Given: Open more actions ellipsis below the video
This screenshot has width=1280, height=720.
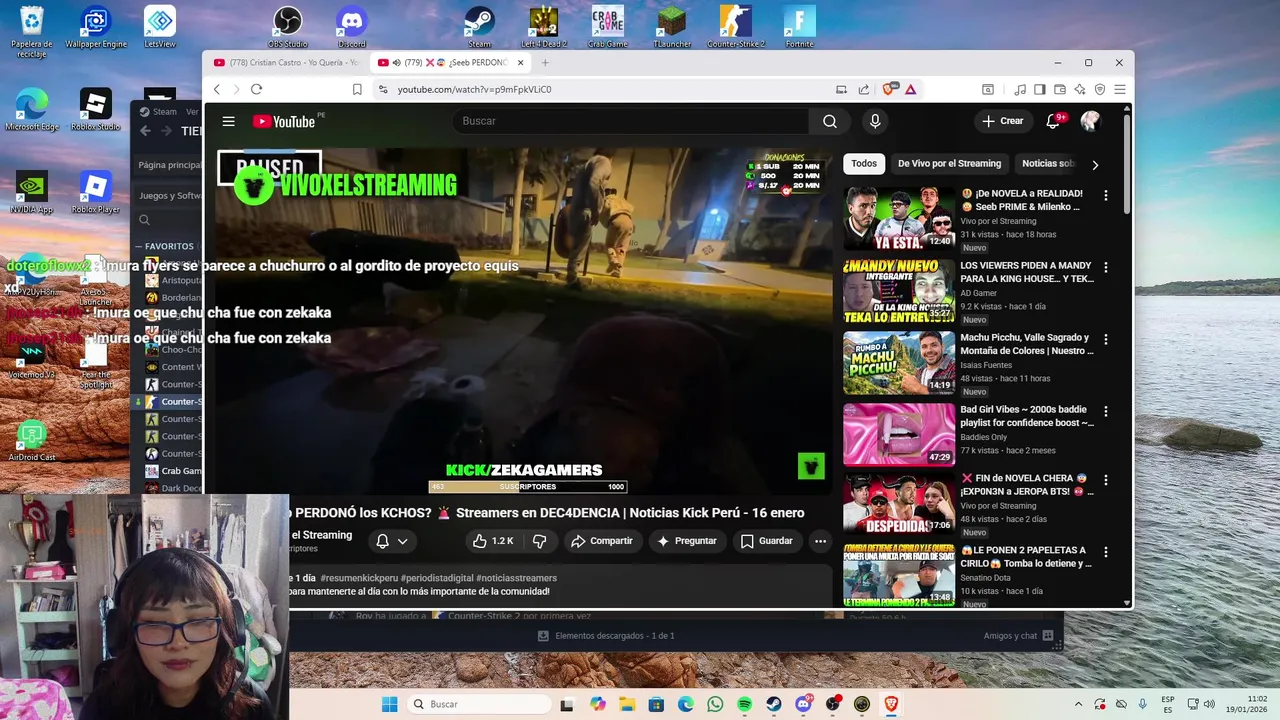Looking at the screenshot, I should pos(820,541).
